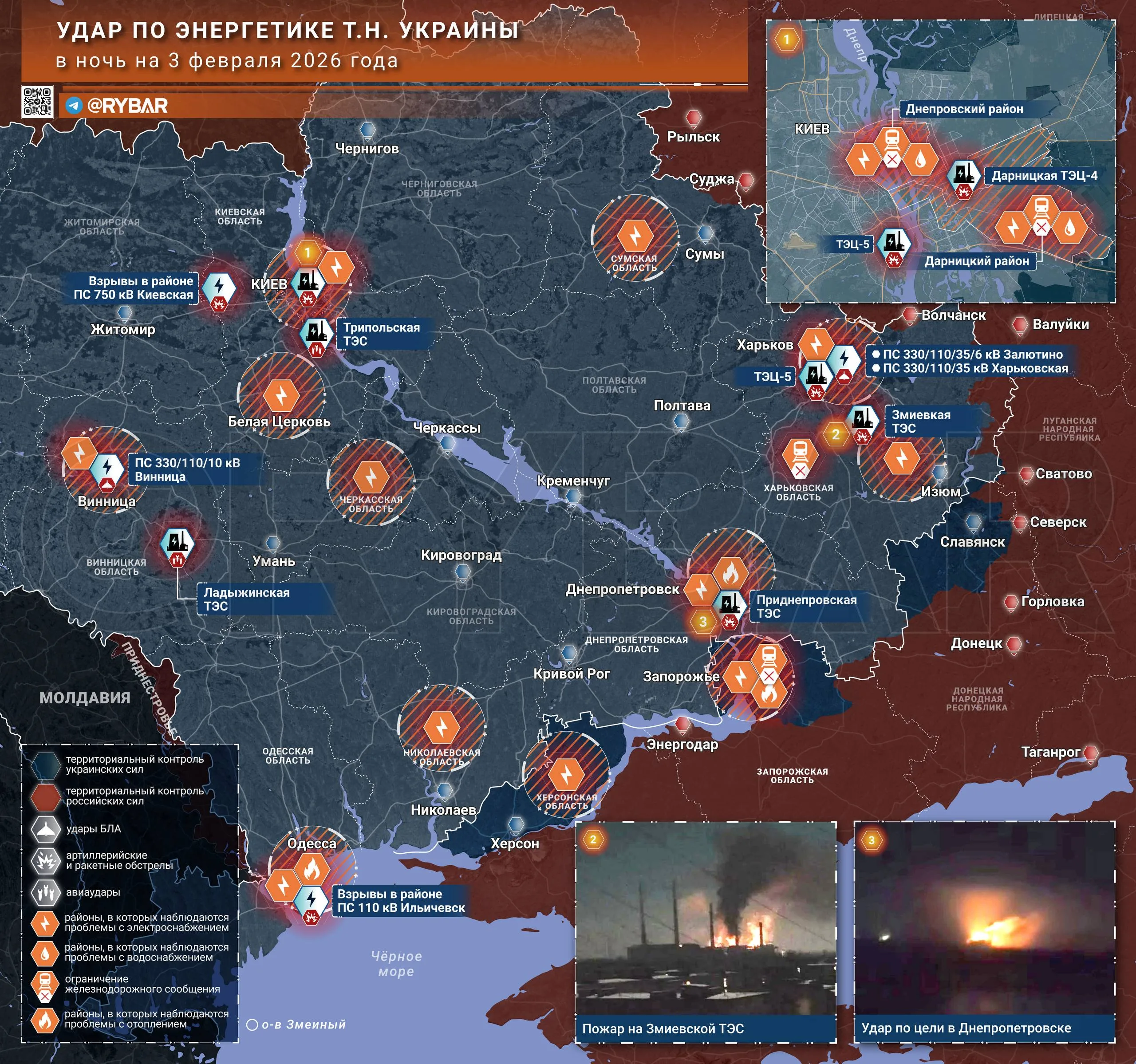Click the Telegram logo beside @RYBAR
Viewport: 1136px width, 1064px height.
[x=74, y=106]
